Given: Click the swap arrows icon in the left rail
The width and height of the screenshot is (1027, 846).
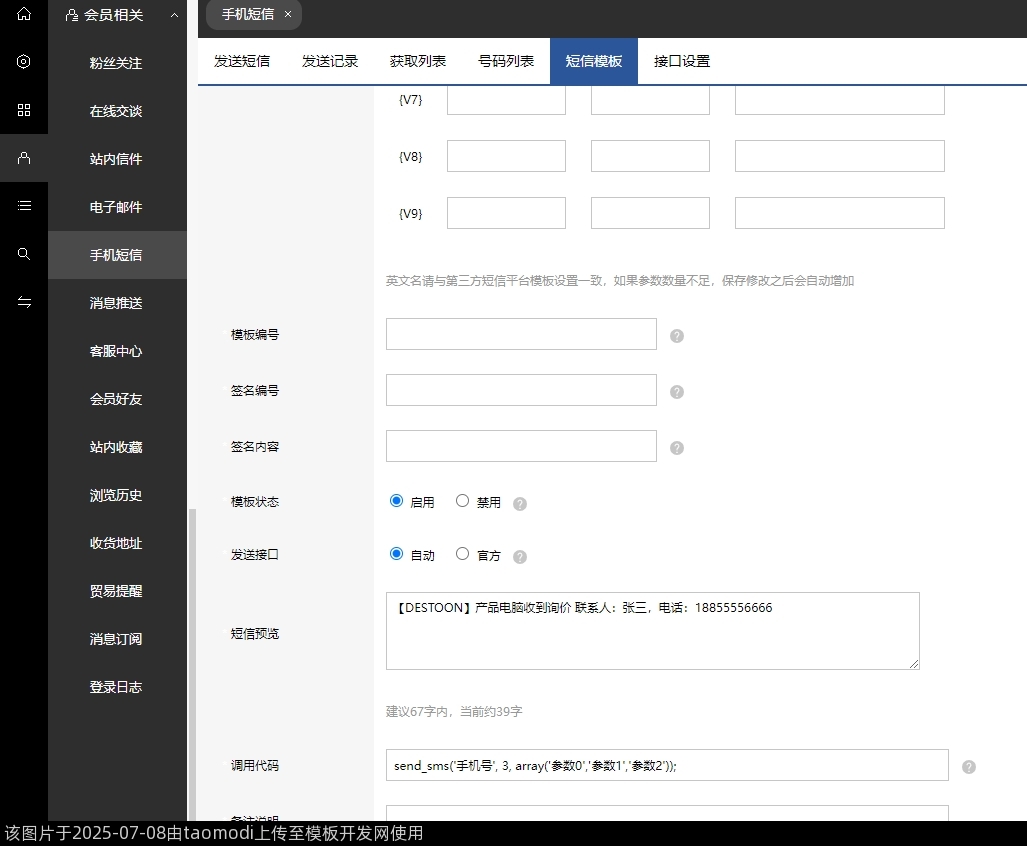Looking at the screenshot, I should tap(24, 302).
